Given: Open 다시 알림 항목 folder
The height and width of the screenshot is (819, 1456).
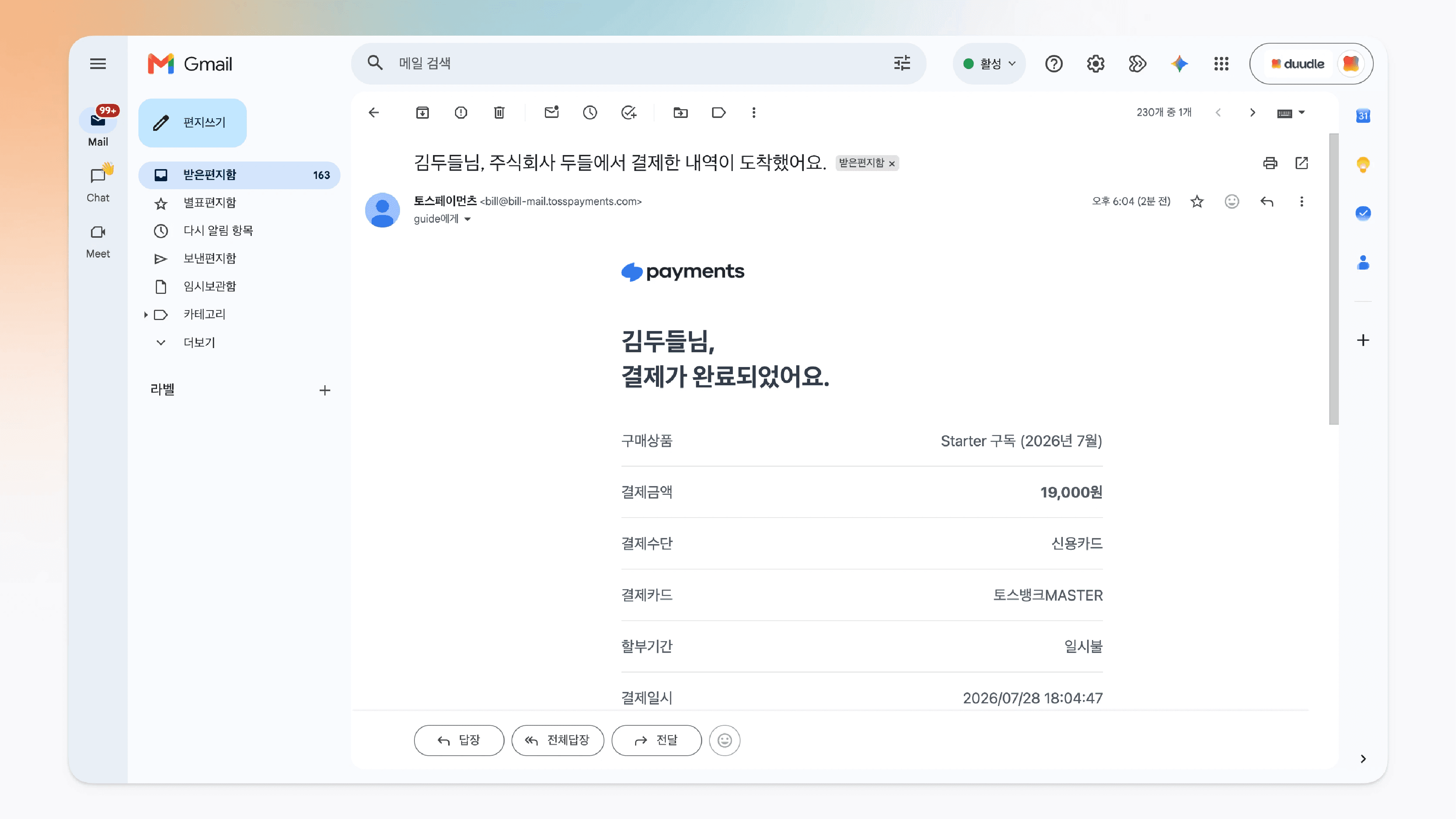Looking at the screenshot, I should point(239,231).
